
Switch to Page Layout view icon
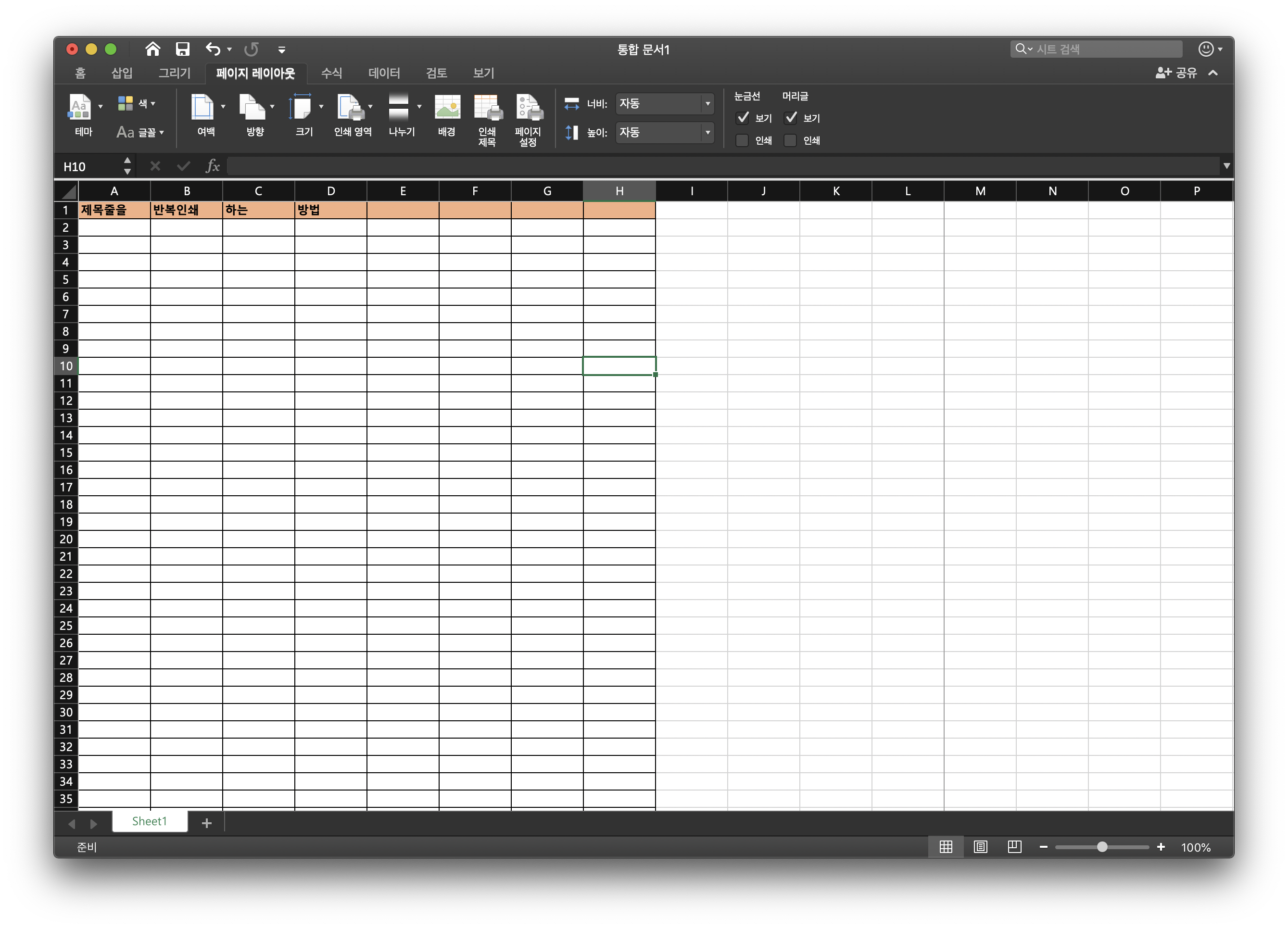[x=980, y=847]
